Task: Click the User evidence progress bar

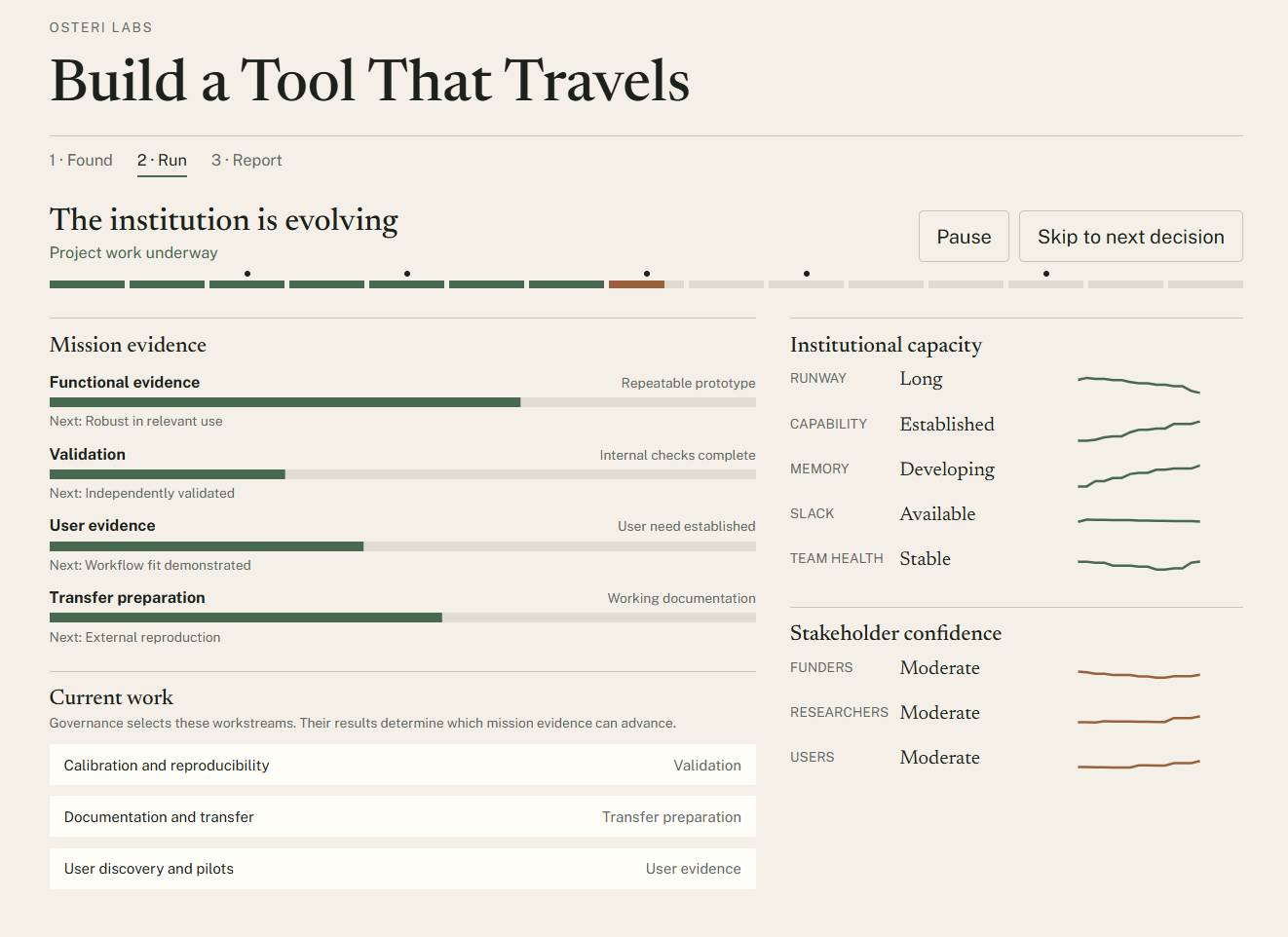Action: click(x=402, y=546)
